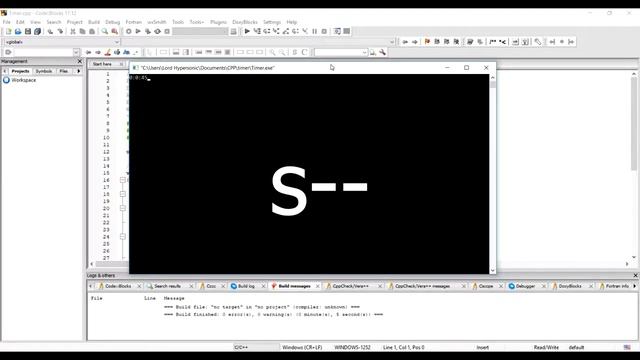The height and width of the screenshot is (360, 640).
Task: Open the wxSmith menu
Action: [157, 22]
